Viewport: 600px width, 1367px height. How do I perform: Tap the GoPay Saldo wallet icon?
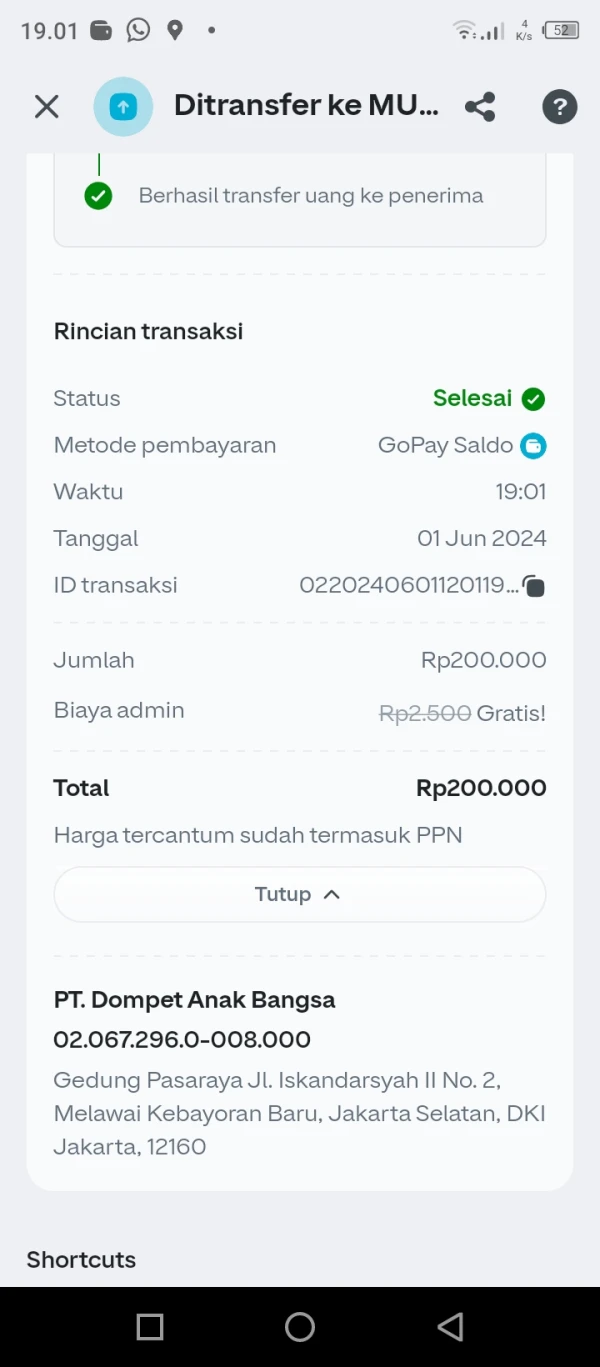point(533,446)
